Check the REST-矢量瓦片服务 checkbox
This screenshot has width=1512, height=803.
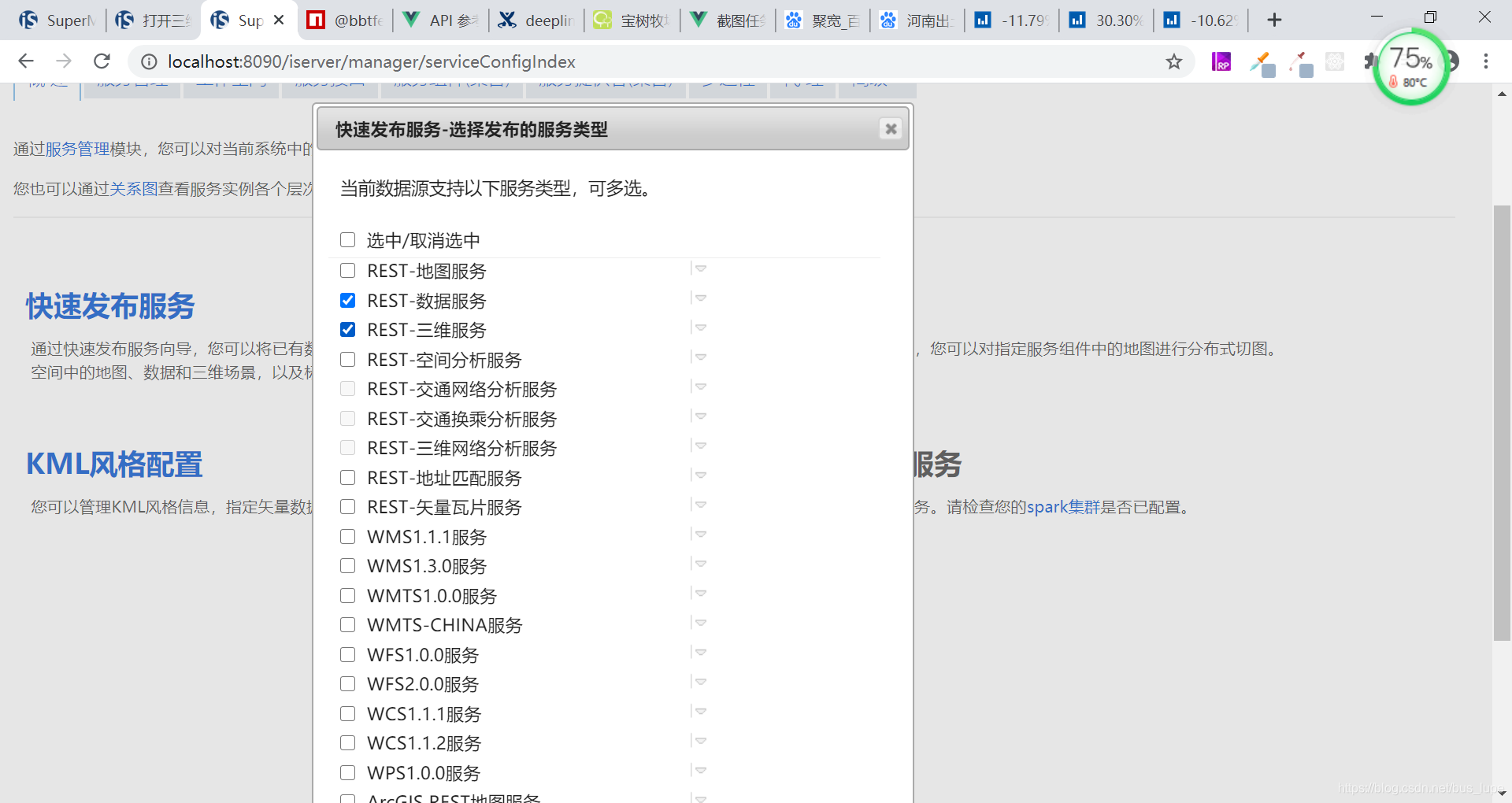coord(347,507)
